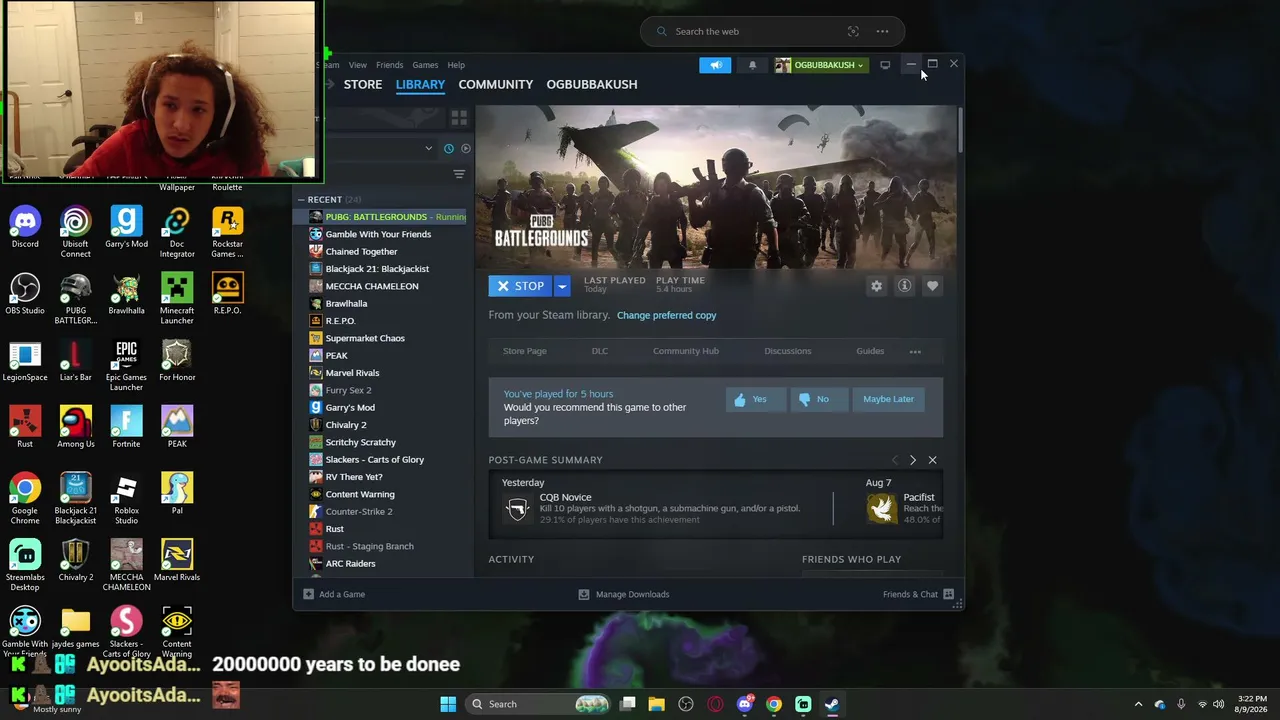Switch Steam to Big Picture mode

coord(885,65)
